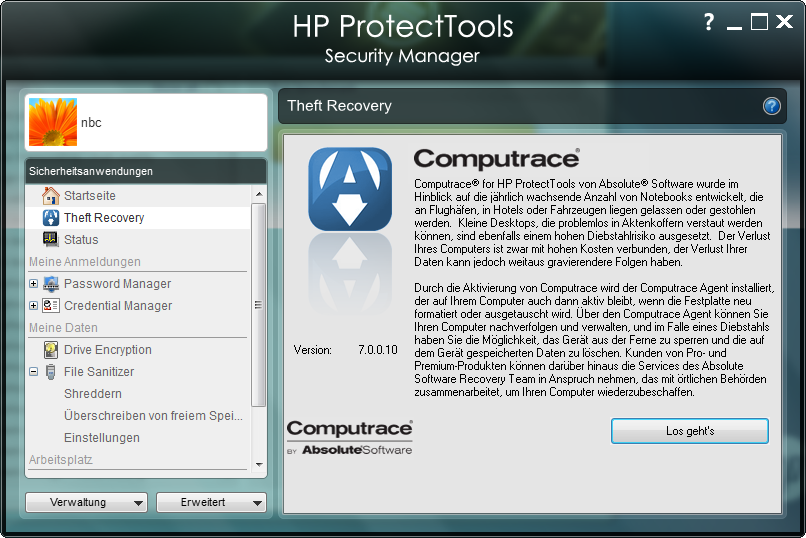Expand the Password Manager tree node

[x=33, y=284]
